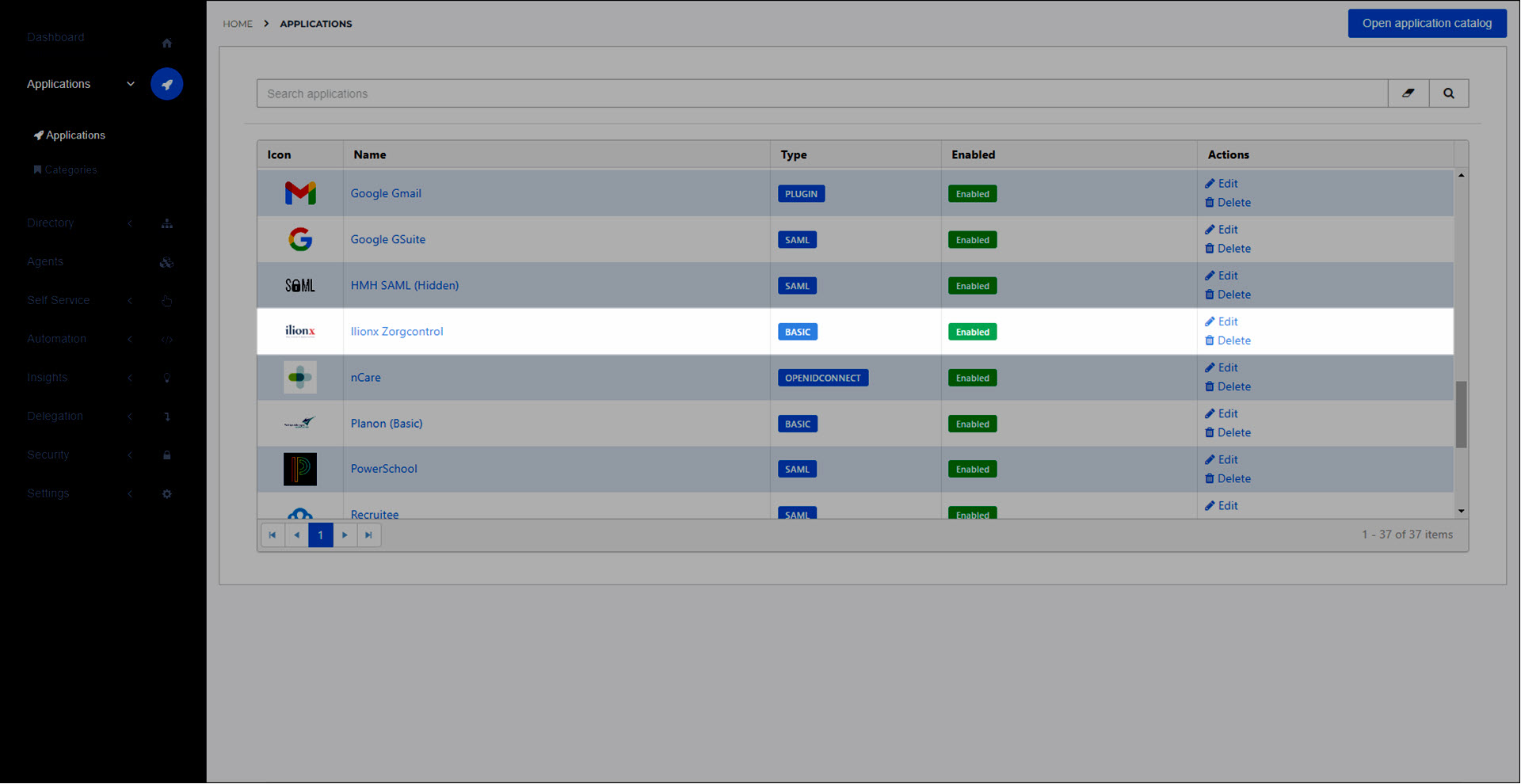Delete the Planon (Basic) application
Screen dimensions: 1521x784
pos(1228,432)
